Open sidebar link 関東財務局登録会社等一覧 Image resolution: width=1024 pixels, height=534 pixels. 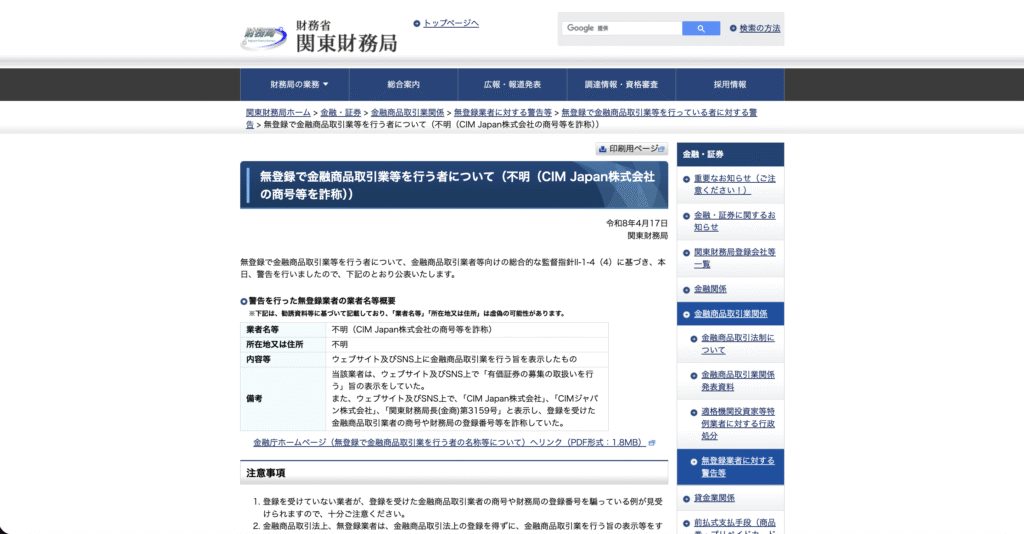point(735,258)
